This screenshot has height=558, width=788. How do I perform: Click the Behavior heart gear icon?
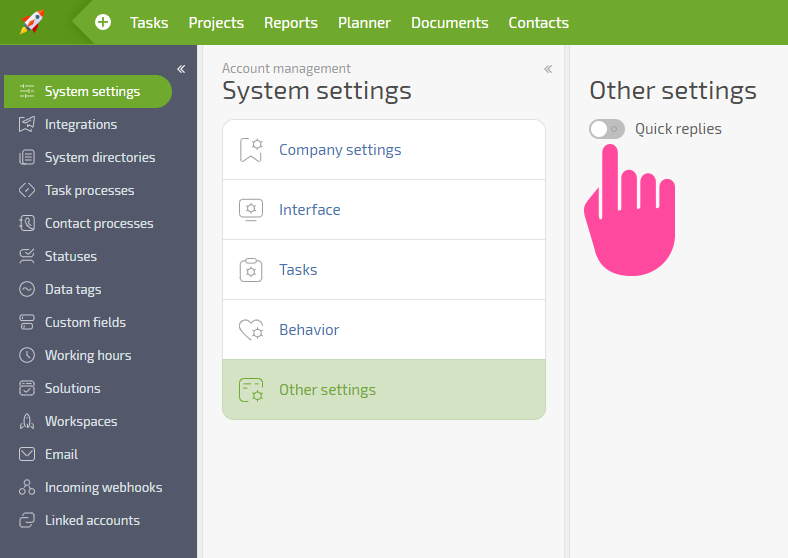(x=251, y=330)
